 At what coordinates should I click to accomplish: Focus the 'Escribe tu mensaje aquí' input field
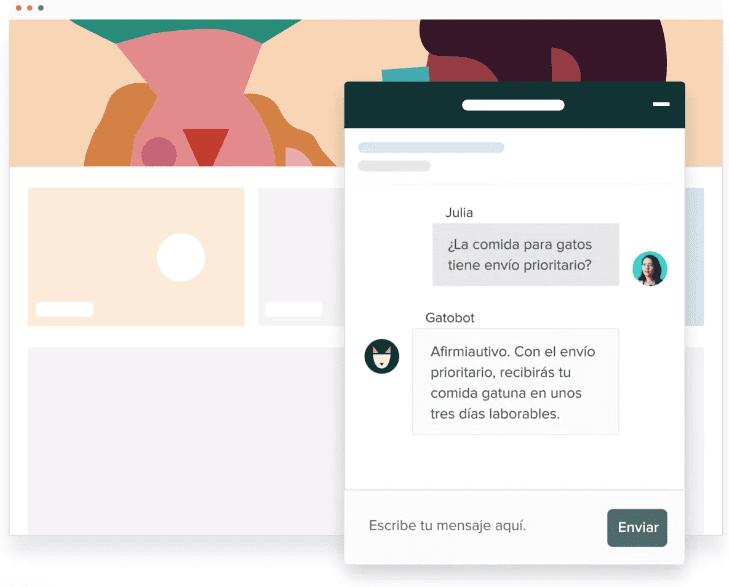click(x=474, y=526)
